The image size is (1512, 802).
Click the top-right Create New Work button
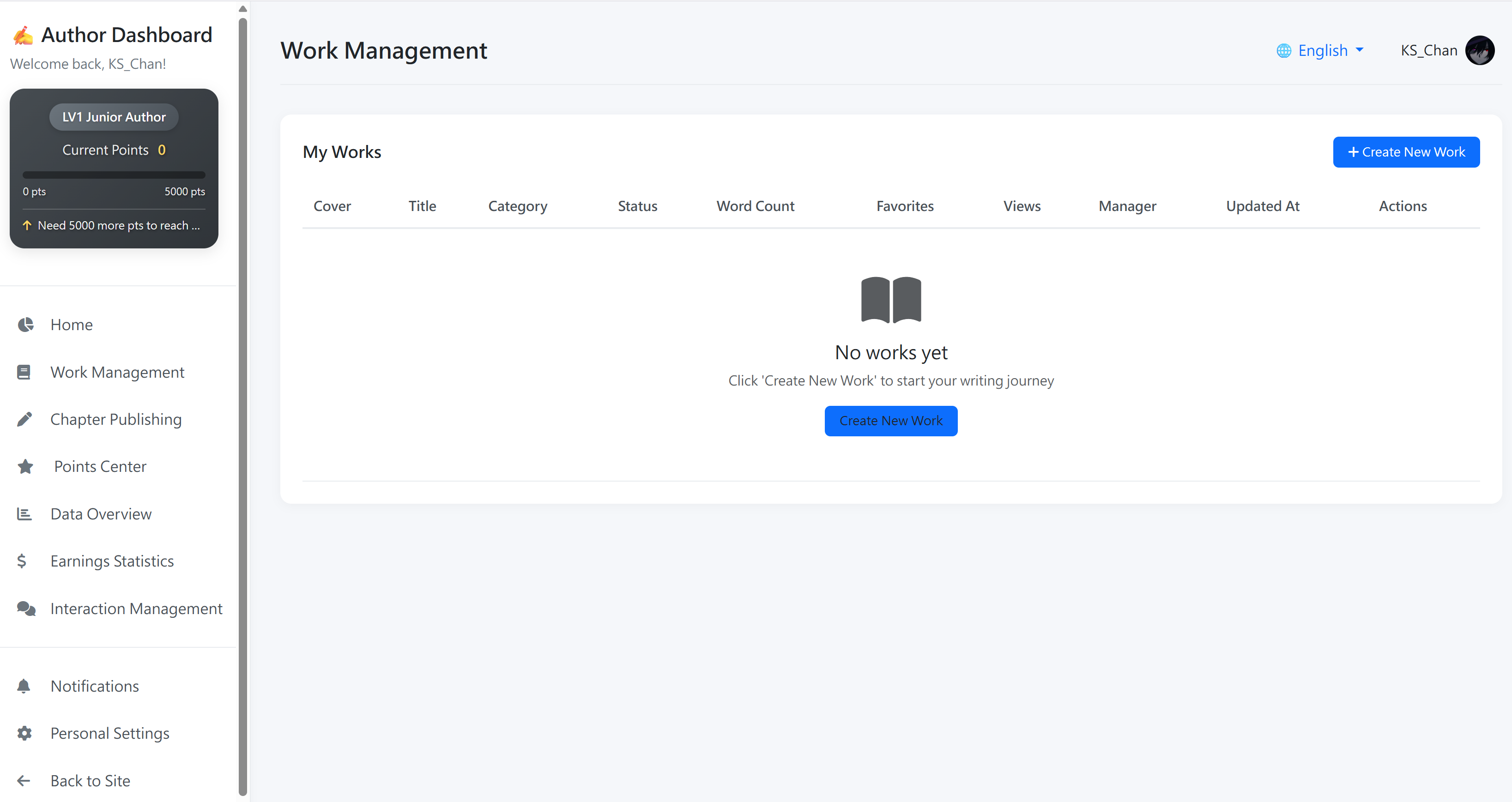tap(1406, 152)
